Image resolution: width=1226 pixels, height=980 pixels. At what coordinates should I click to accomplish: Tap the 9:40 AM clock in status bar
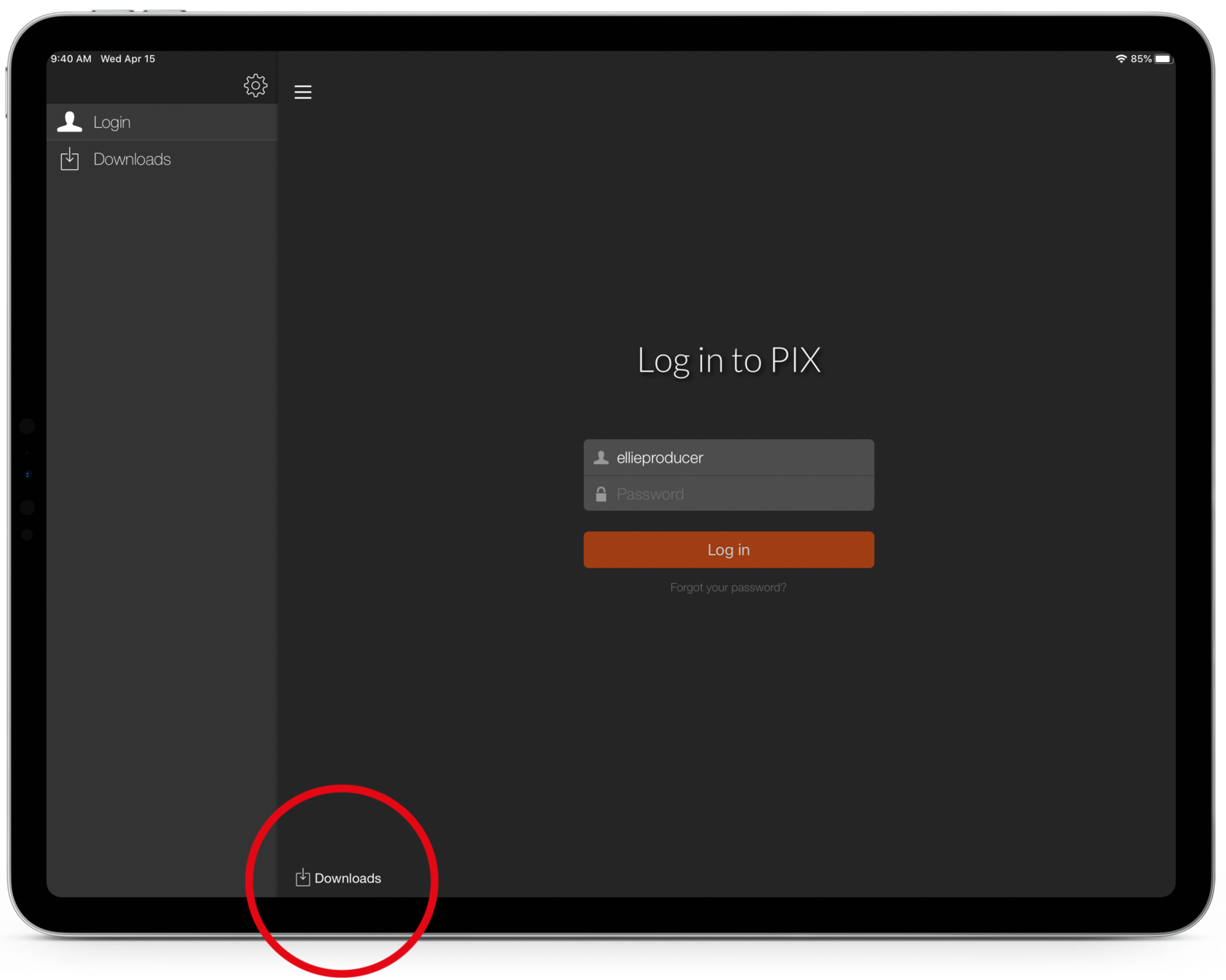[x=71, y=59]
